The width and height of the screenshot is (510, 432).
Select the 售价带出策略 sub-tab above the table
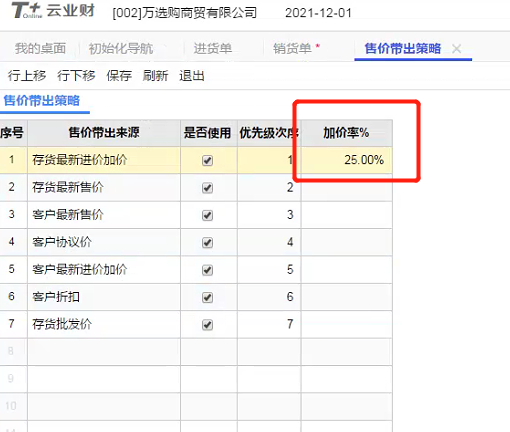coord(42,101)
